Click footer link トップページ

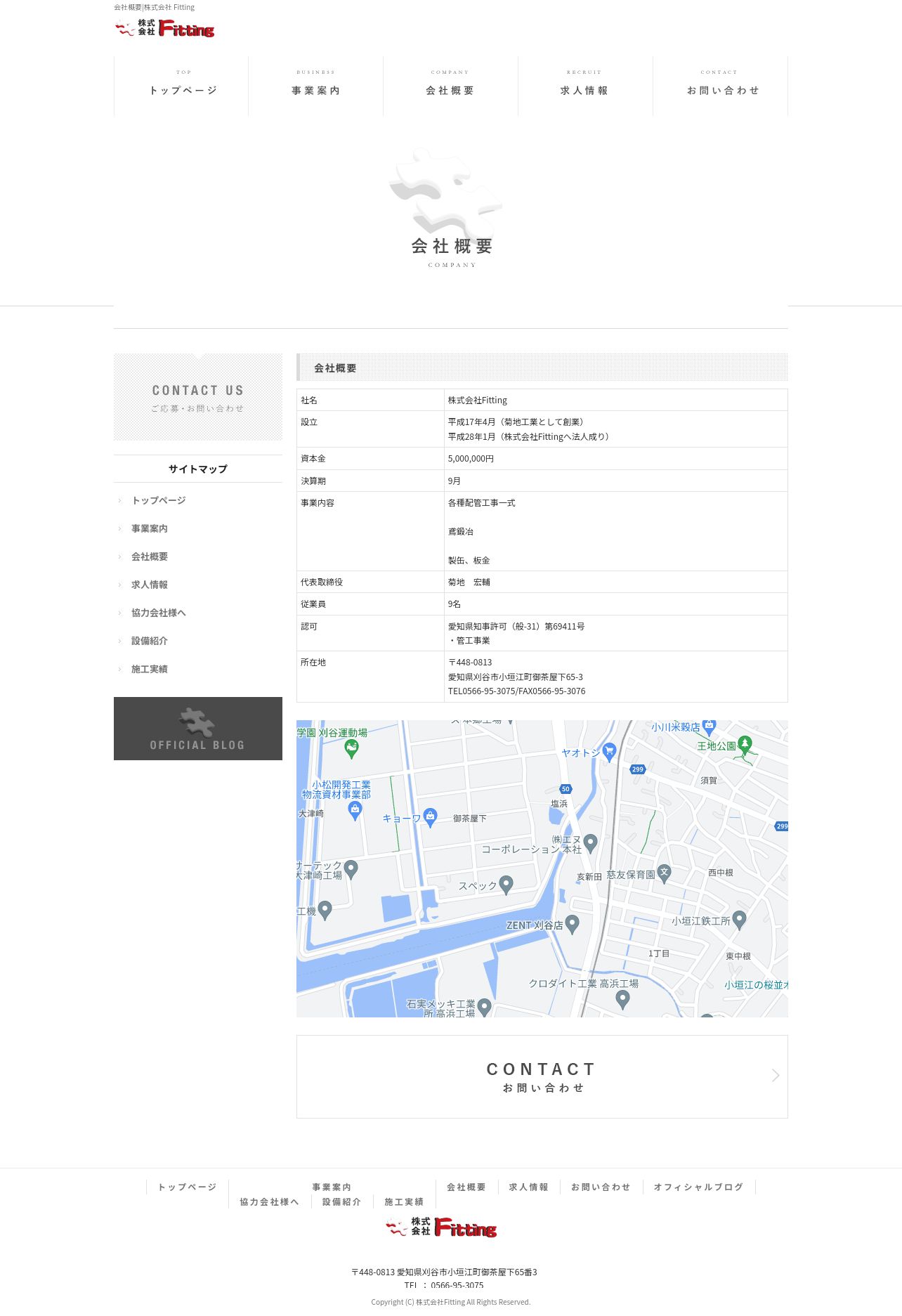coord(187,1187)
